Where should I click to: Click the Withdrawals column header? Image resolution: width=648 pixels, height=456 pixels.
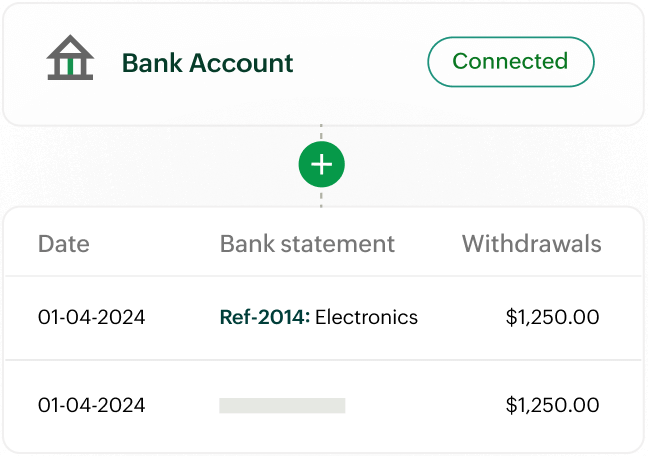click(531, 243)
